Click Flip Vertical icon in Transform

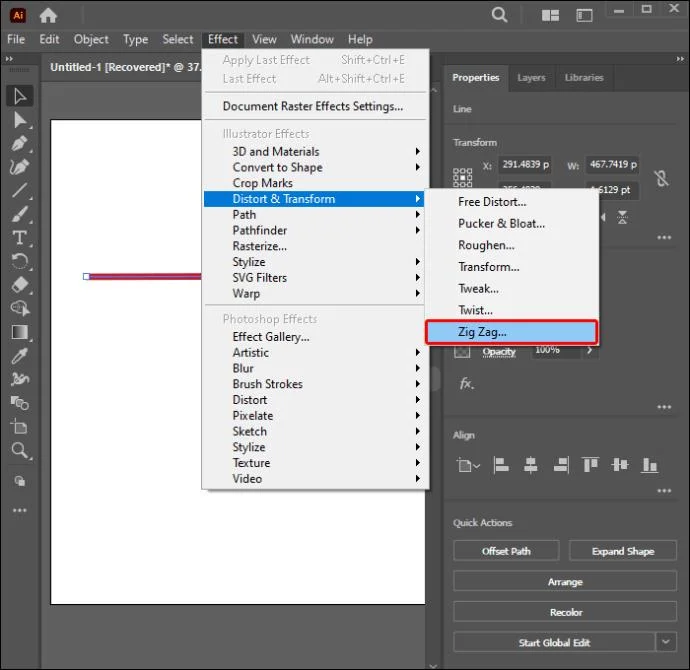[x=622, y=217]
